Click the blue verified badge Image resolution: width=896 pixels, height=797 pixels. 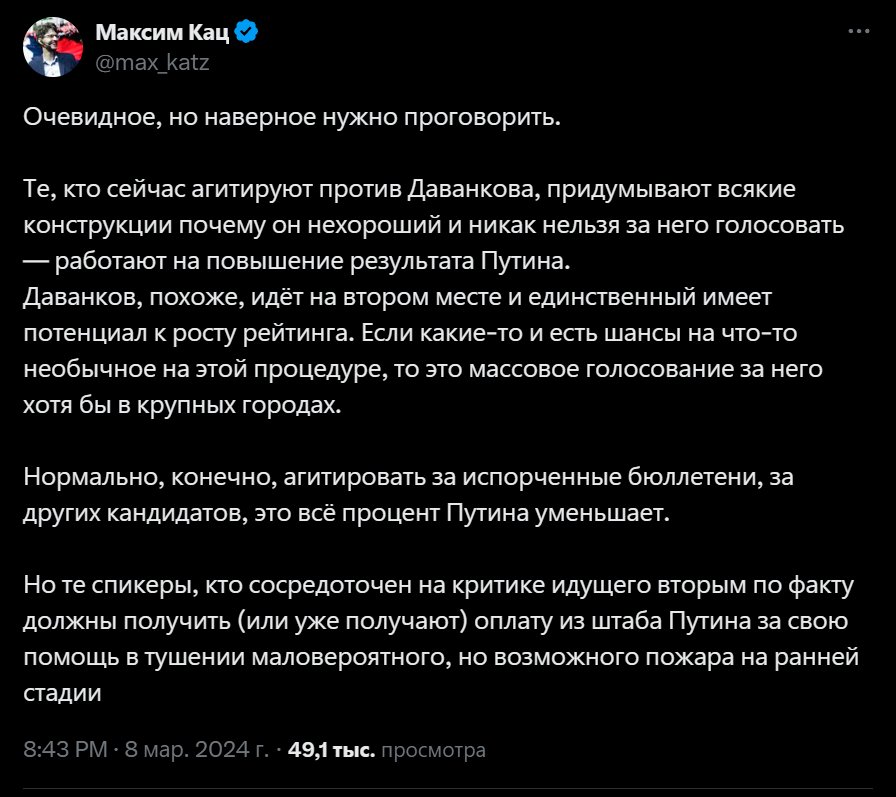point(247,33)
